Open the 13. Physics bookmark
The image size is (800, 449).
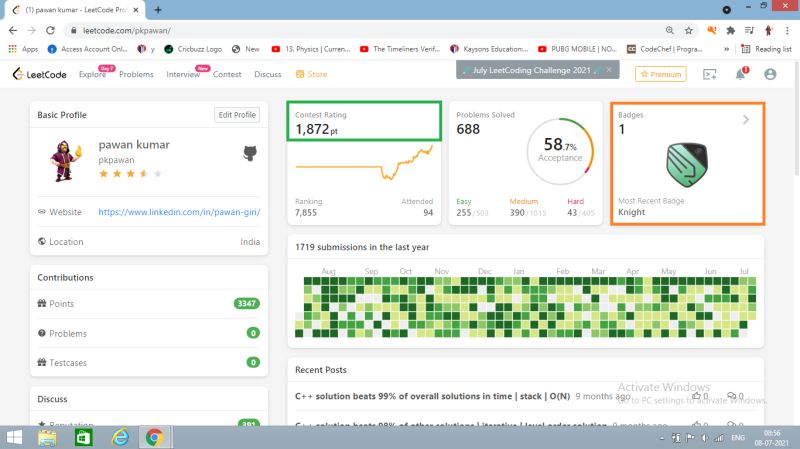tap(311, 49)
